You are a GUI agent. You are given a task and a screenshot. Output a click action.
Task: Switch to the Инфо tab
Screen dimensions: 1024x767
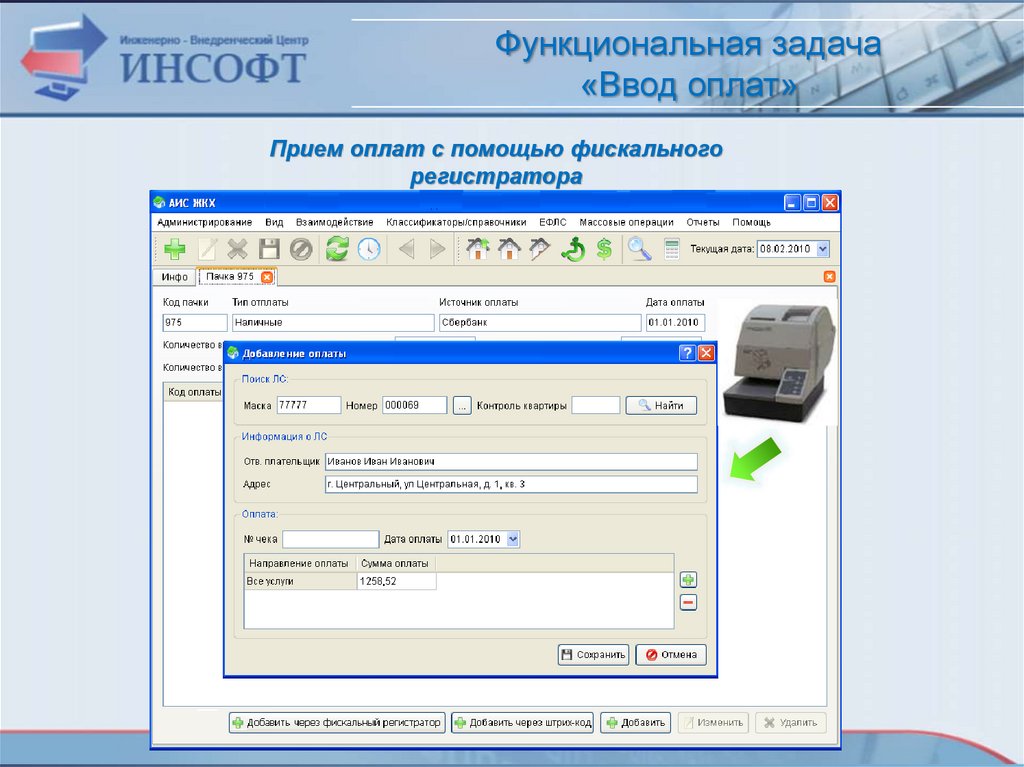pyautogui.click(x=174, y=277)
